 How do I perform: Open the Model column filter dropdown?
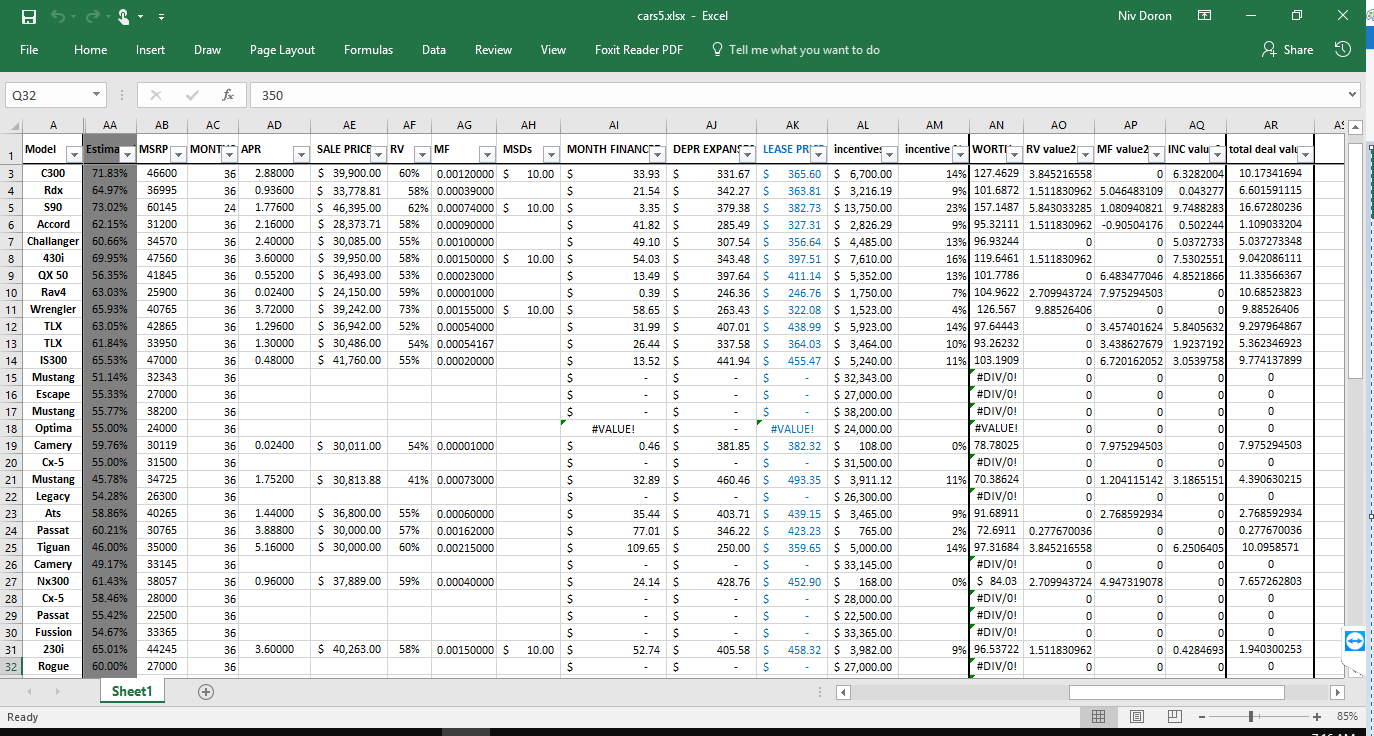click(73, 154)
